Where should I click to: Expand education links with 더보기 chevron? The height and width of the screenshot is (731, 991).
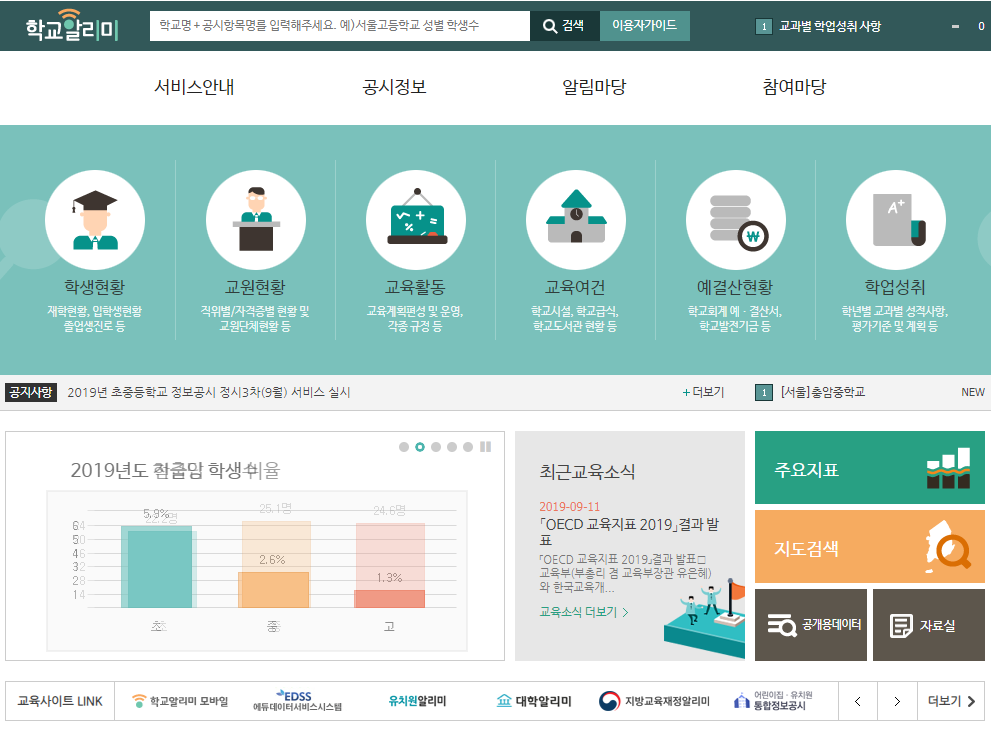click(x=951, y=701)
